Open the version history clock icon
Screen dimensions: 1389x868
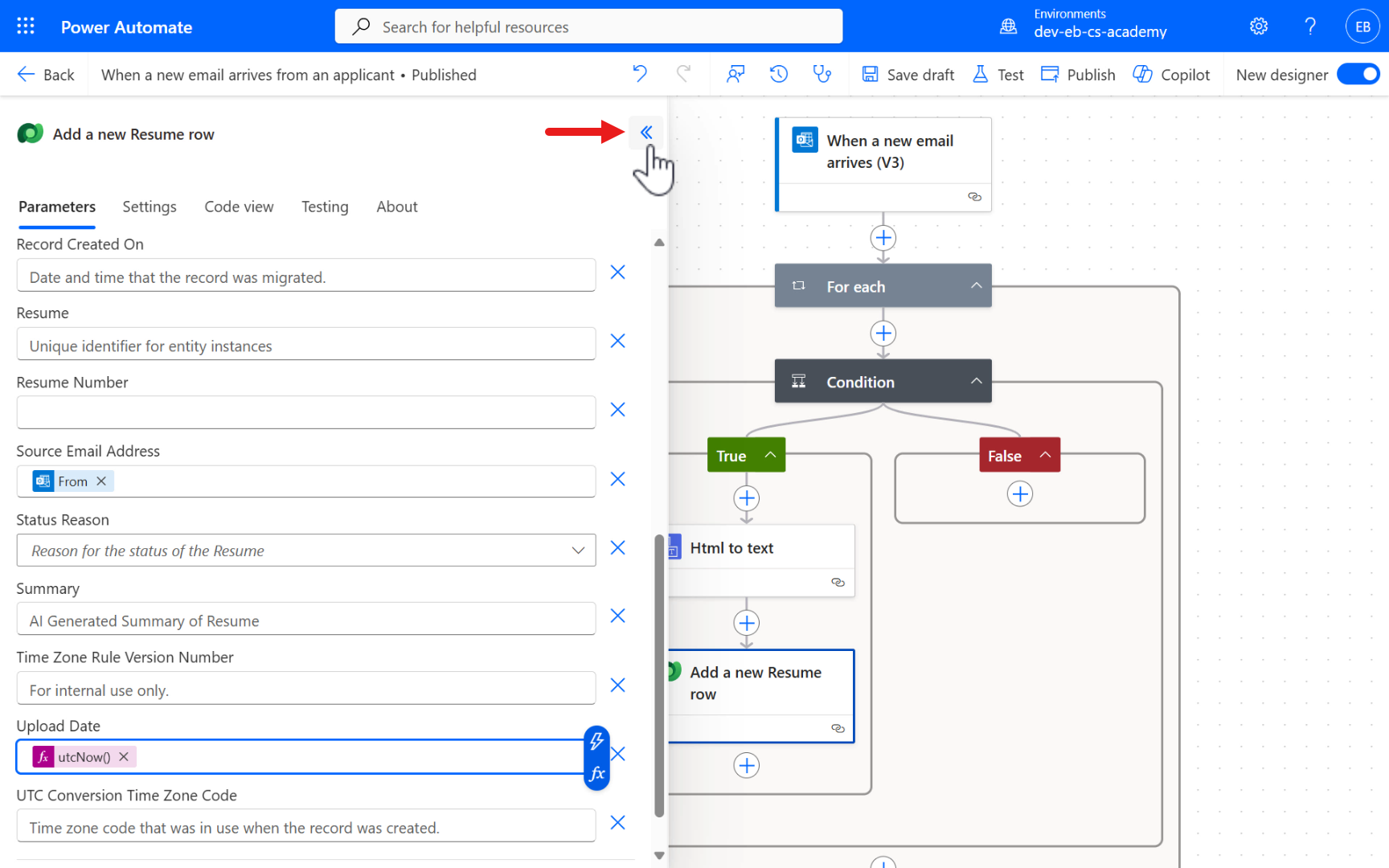point(778,74)
